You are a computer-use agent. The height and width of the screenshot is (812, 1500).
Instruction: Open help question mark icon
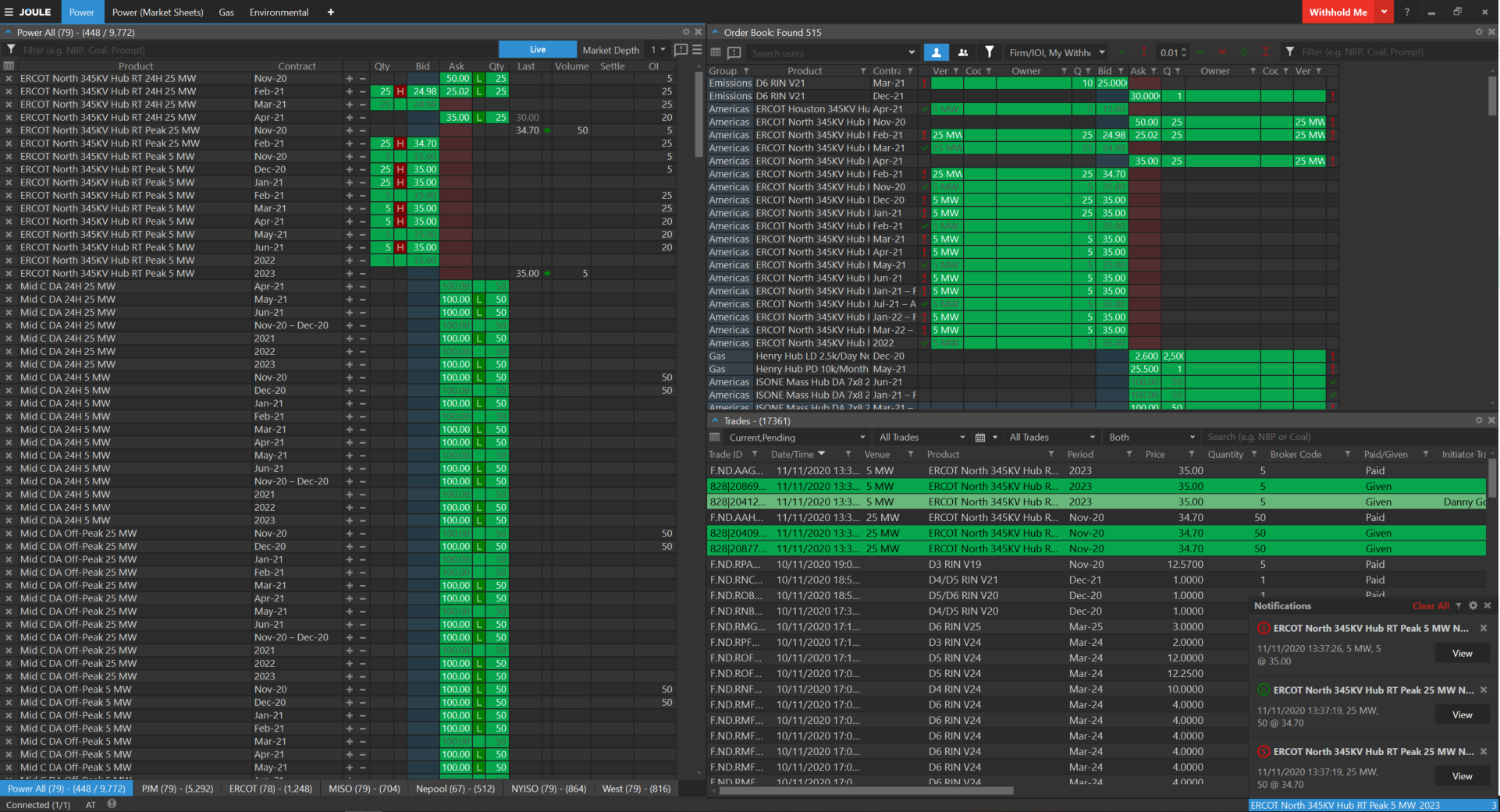tap(1406, 12)
